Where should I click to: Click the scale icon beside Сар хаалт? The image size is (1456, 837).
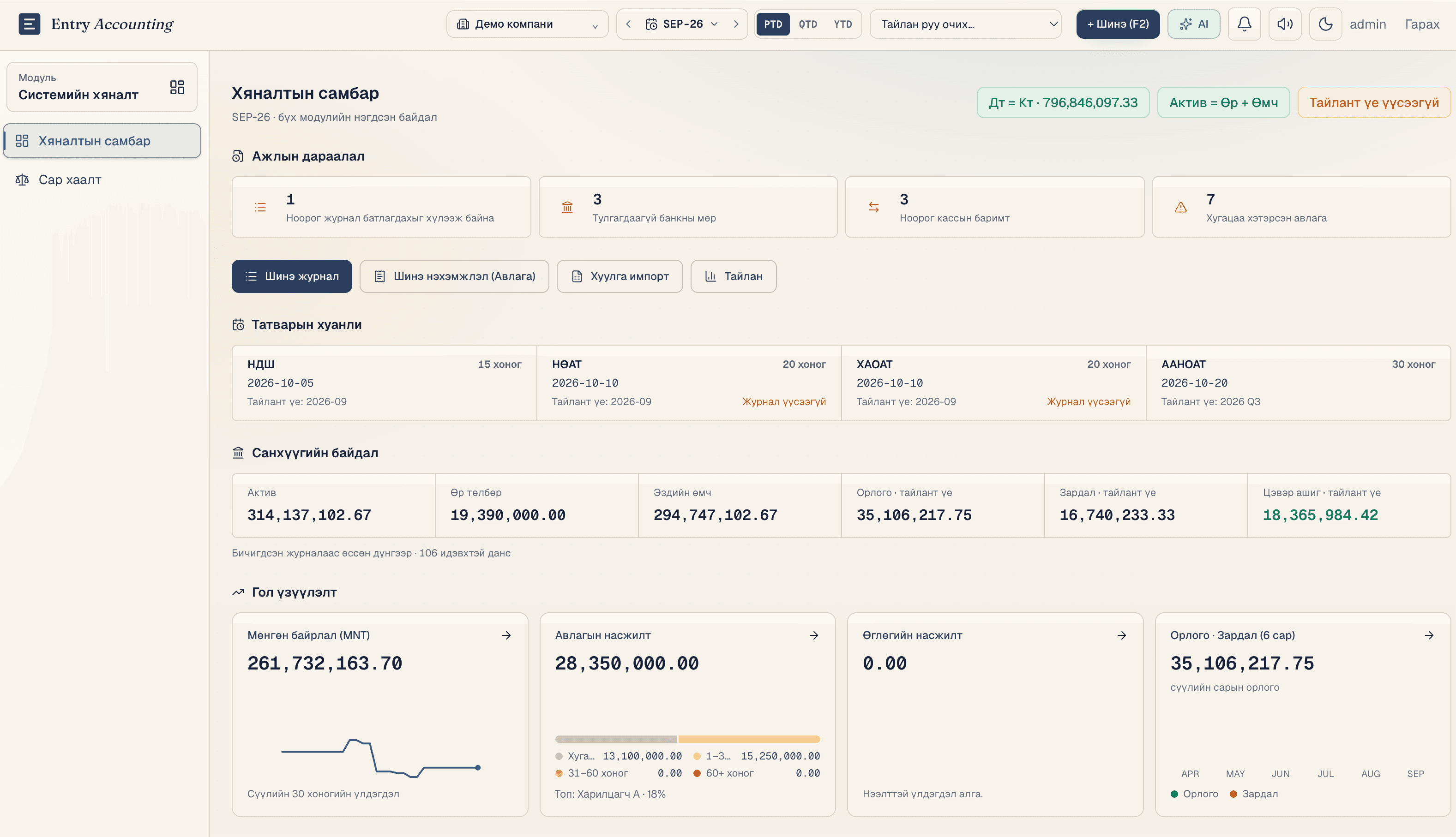(x=22, y=180)
